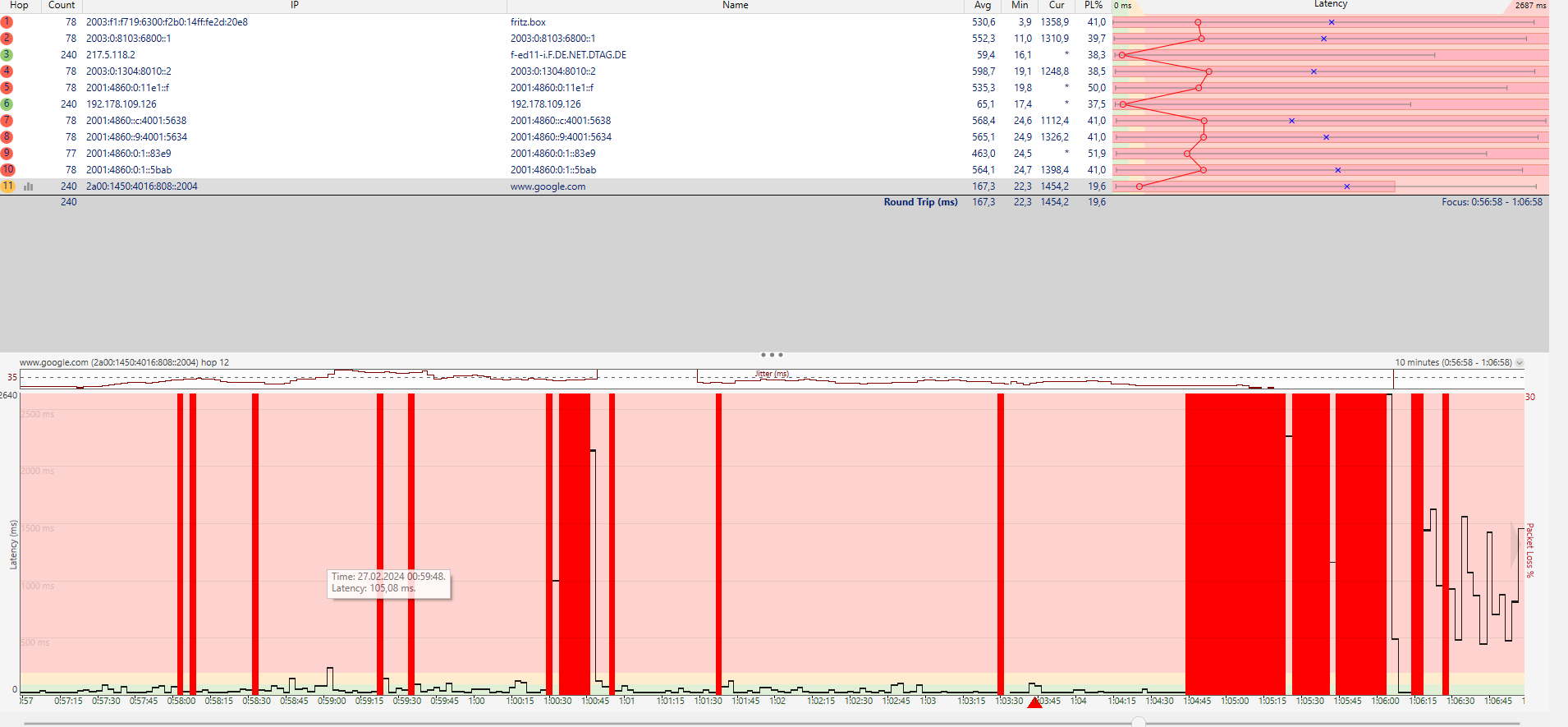The width and height of the screenshot is (1568, 727).
Task: Click the IP 192.178.109.126 in the IP column
Action: (121, 104)
